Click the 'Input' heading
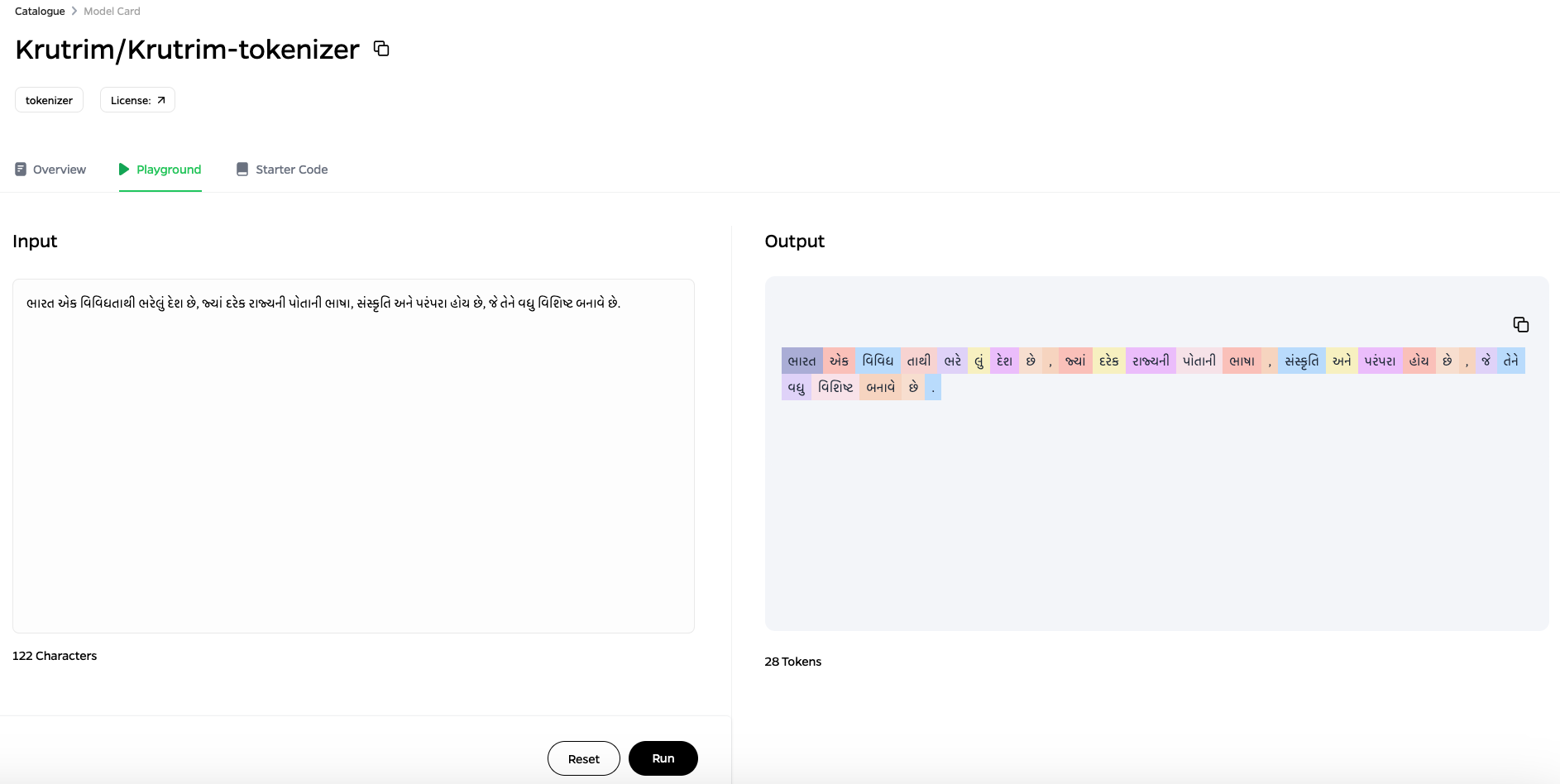The image size is (1560, 784). [35, 241]
